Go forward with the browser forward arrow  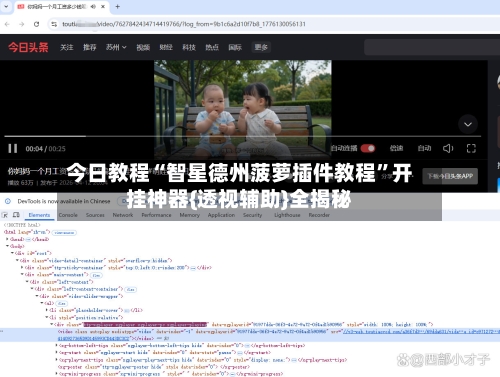pyautogui.click(x=22, y=24)
